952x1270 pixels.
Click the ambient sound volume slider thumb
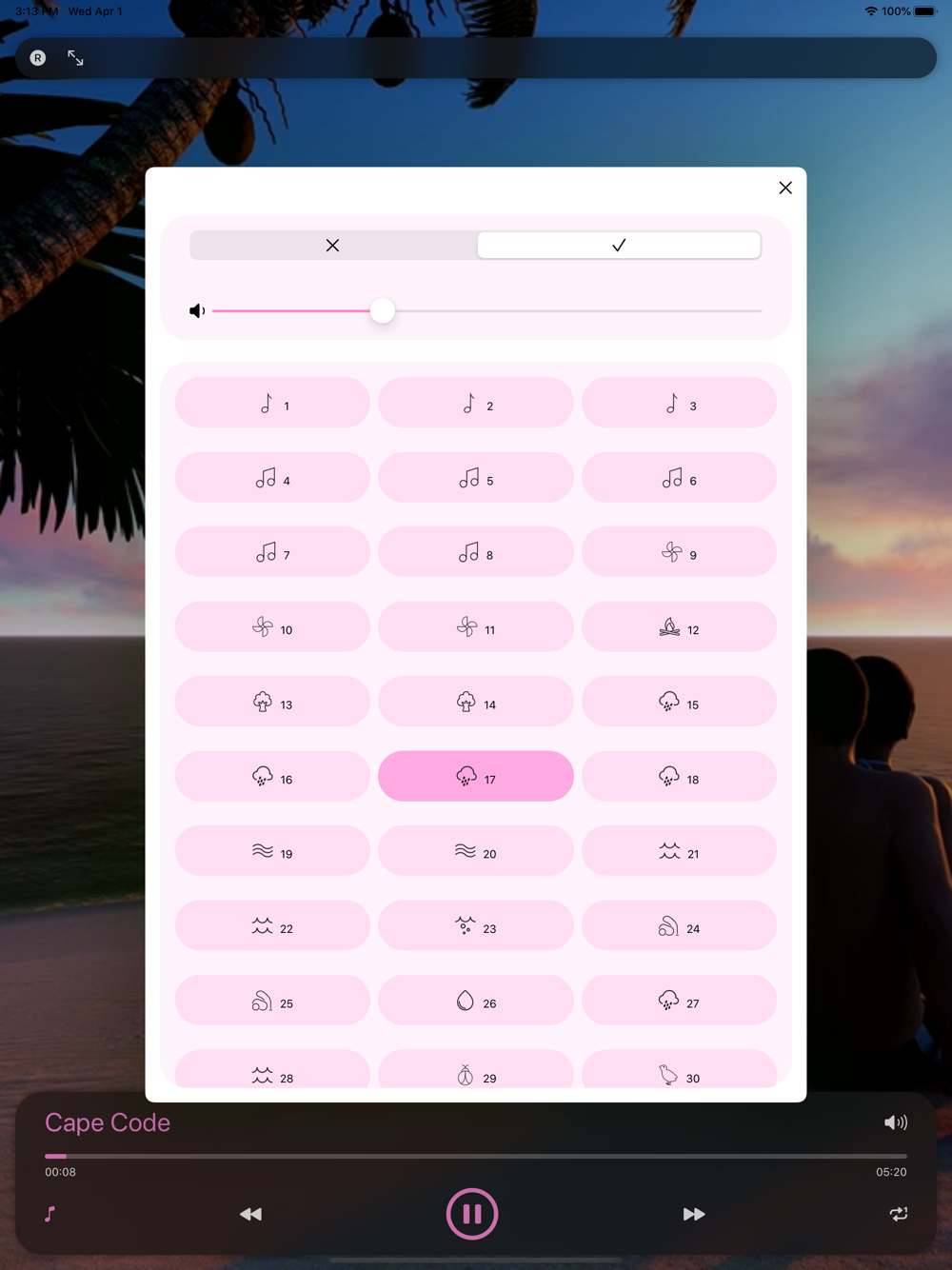pos(383,311)
